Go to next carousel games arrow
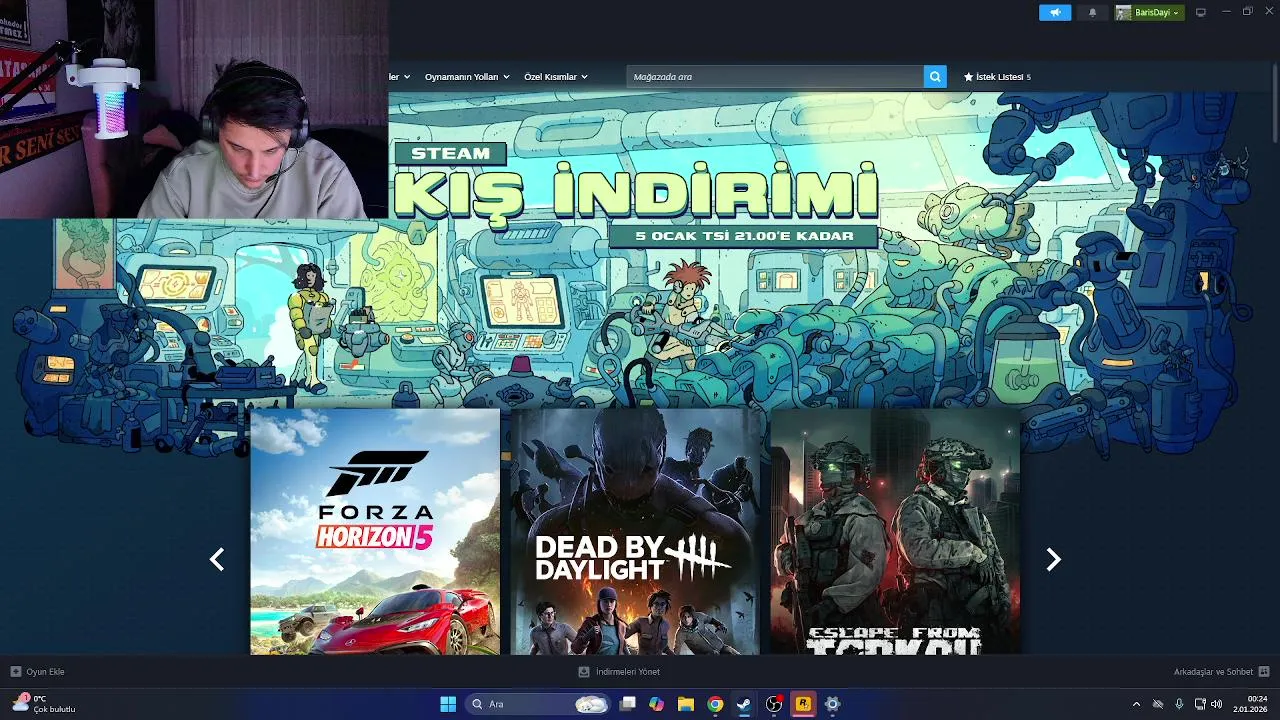Screen dimensions: 1280x720 [1052, 560]
